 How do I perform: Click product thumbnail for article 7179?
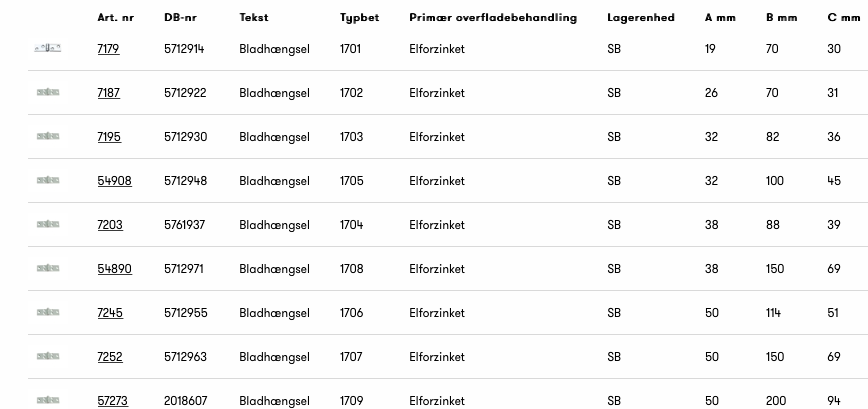click(x=48, y=48)
